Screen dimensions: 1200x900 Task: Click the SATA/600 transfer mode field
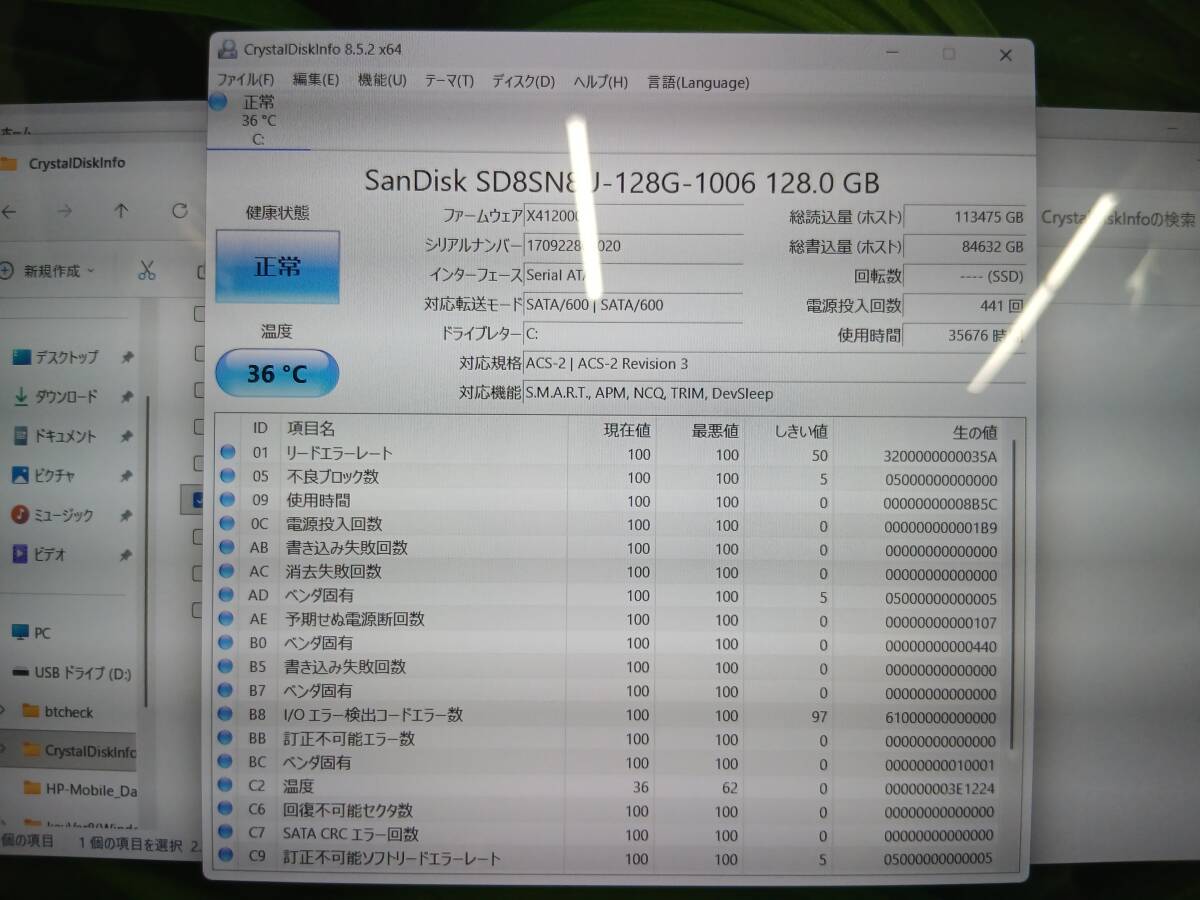[634, 305]
